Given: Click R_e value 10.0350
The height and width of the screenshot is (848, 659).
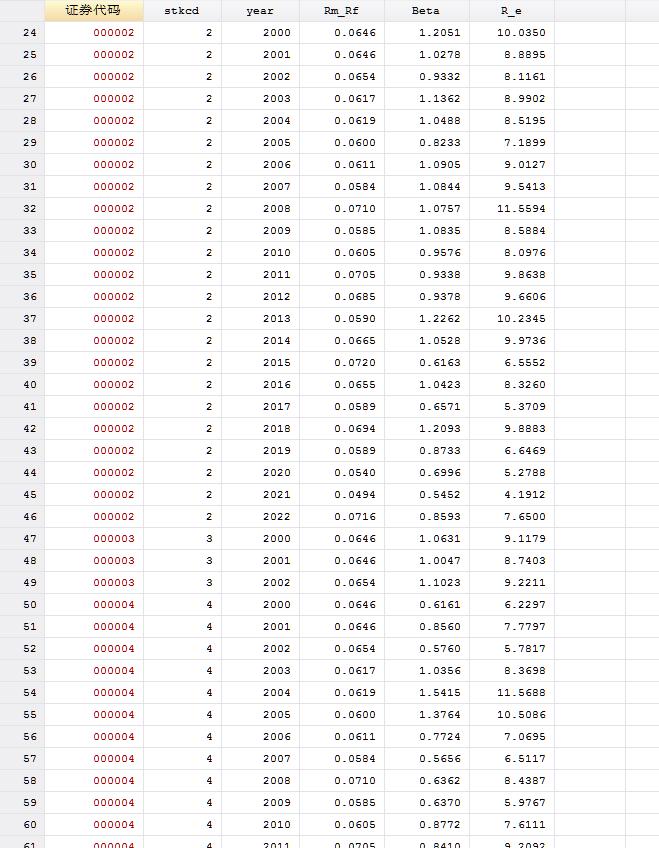Looking at the screenshot, I should pyautogui.click(x=521, y=33).
